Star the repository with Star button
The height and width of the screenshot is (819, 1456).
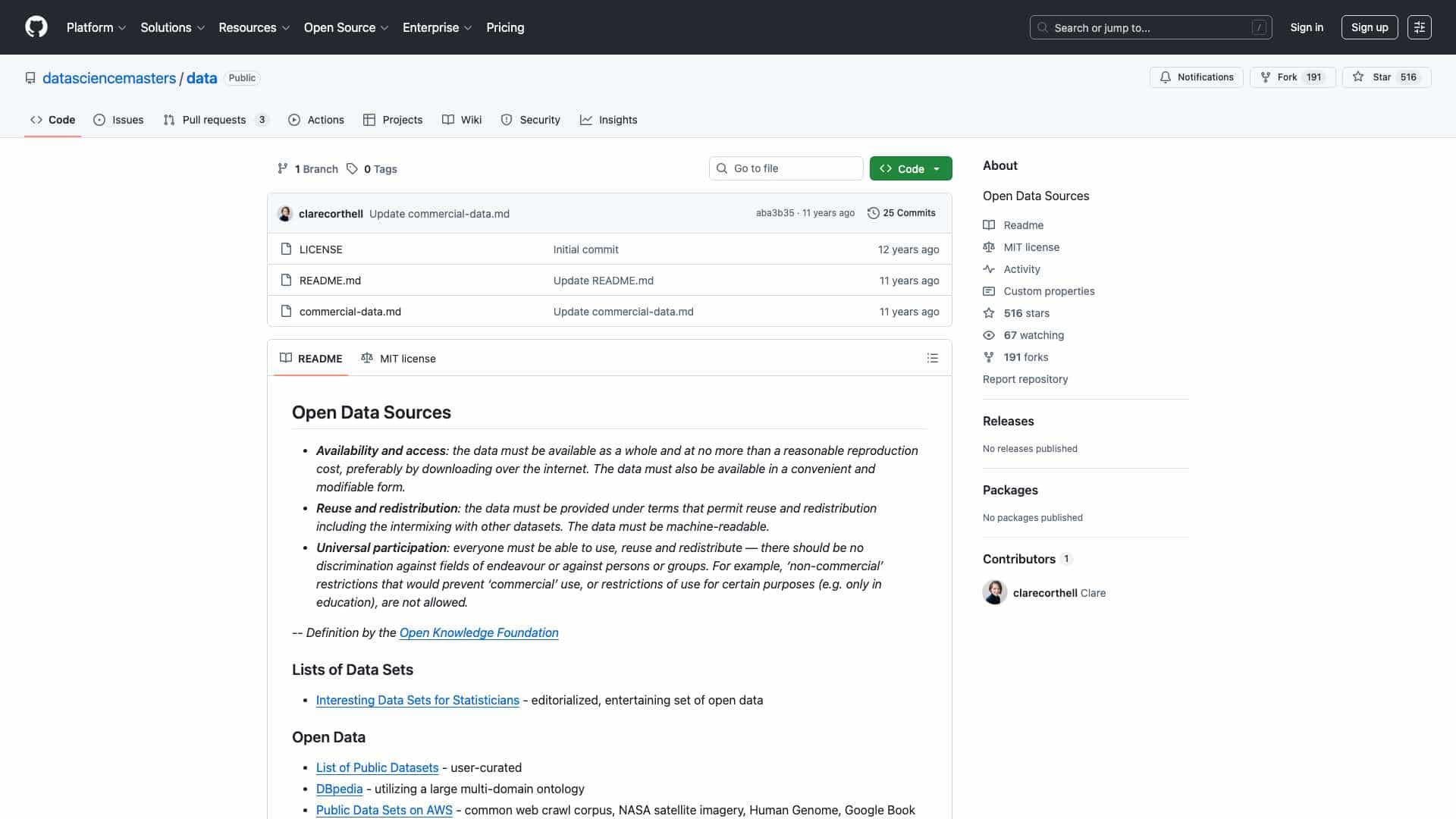tap(1386, 77)
